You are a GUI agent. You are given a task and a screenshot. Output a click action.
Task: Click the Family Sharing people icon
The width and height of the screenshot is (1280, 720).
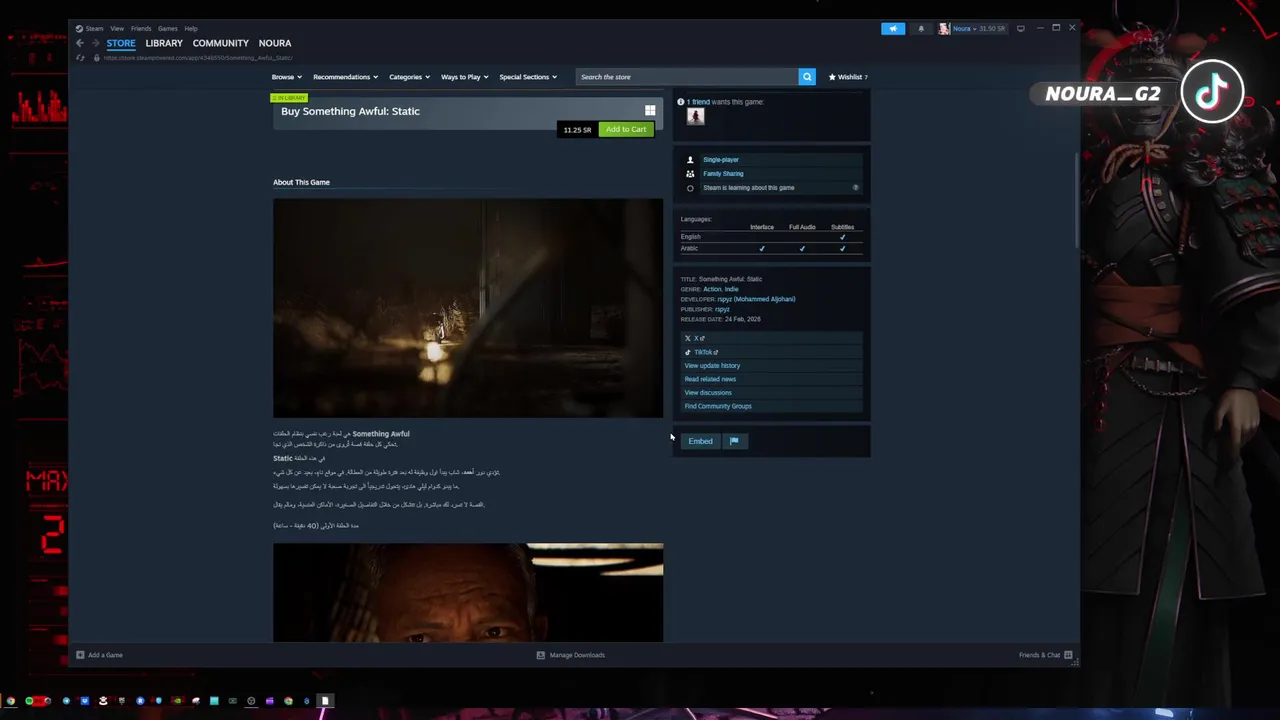pyautogui.click(x=690, y=174)
